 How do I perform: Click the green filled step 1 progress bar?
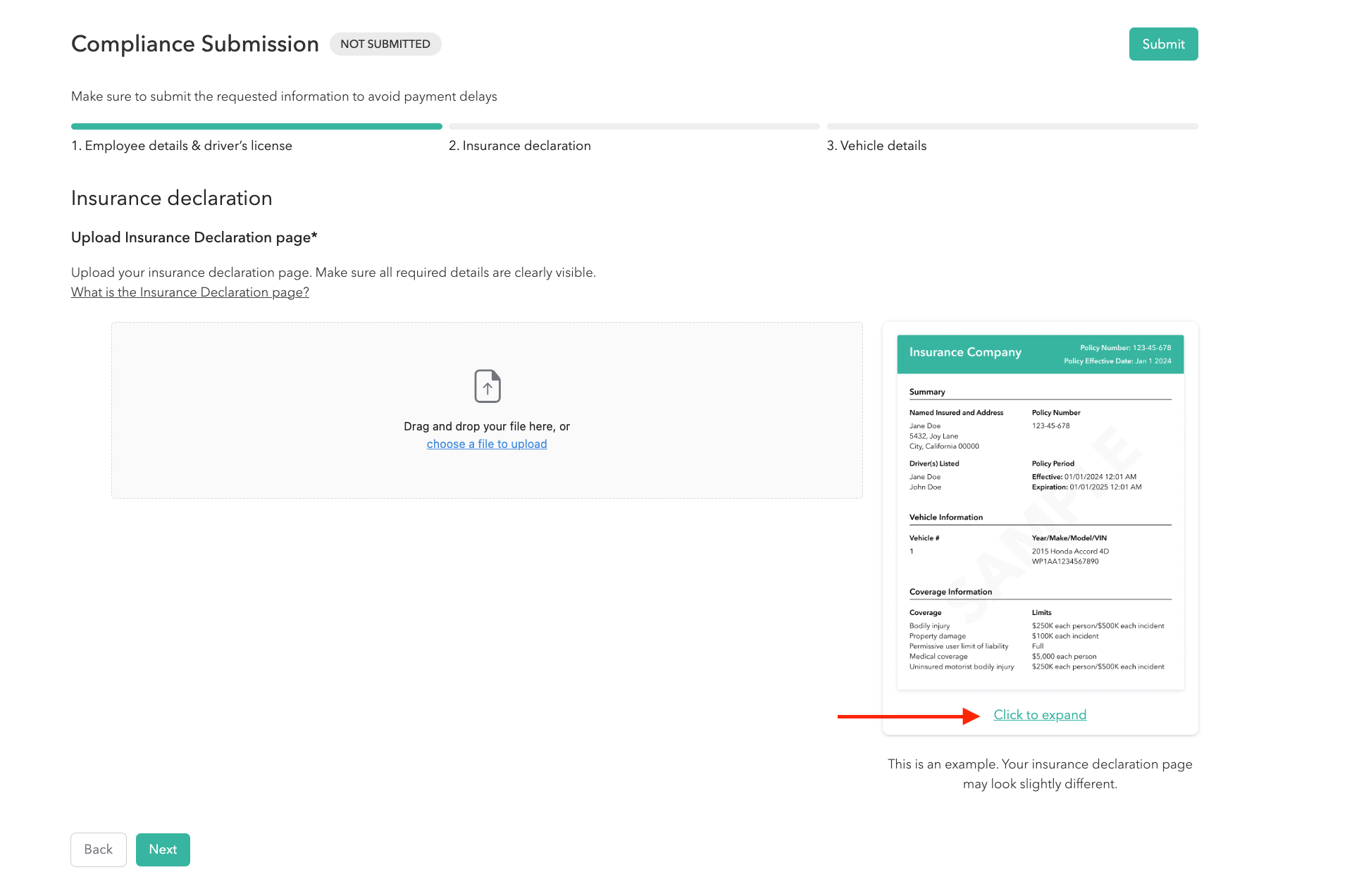pyautogui.click(x=256, y=127)
